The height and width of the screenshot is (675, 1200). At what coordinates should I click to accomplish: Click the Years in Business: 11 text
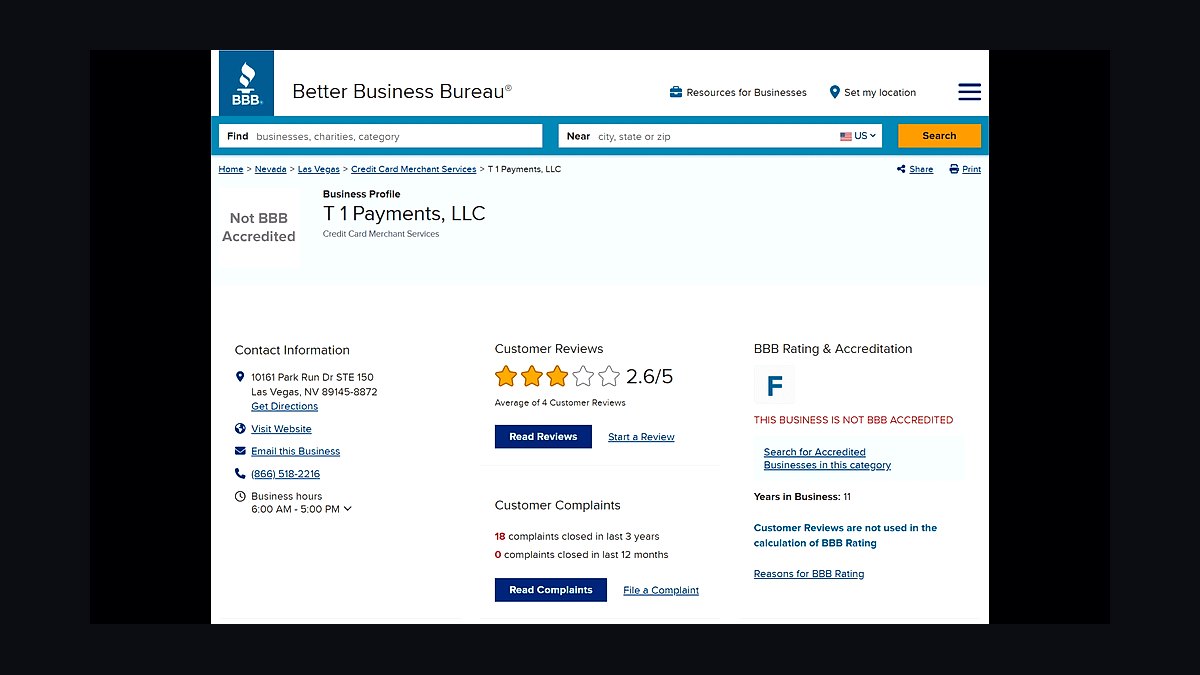point(803,496)
